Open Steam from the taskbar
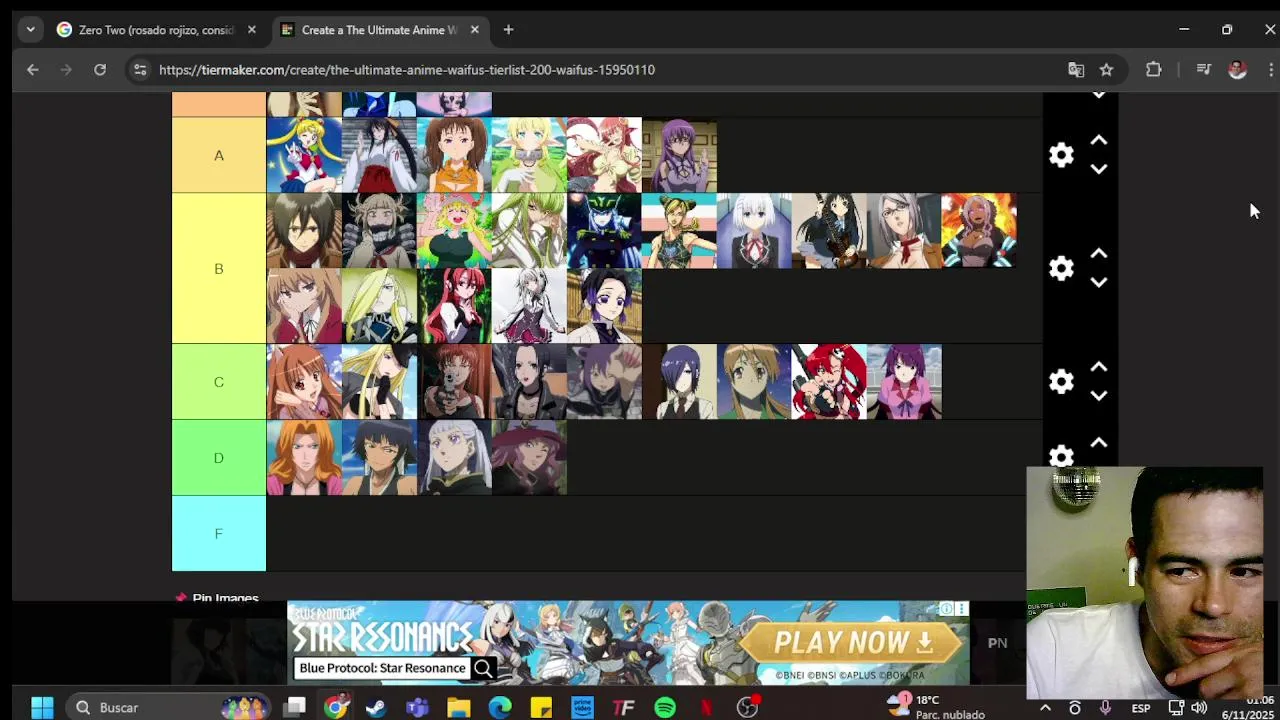Viewport: 1280px width, 720px height. tap(377, 707)
